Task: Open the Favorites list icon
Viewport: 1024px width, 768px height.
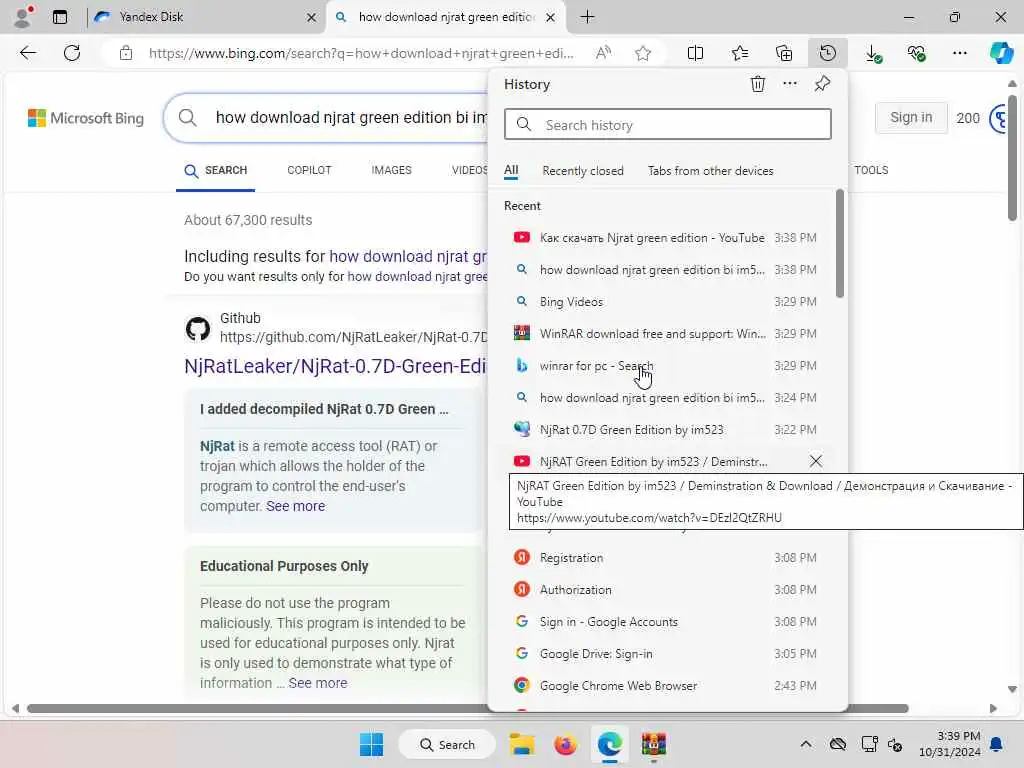Action: pyautogui.click(x=740, y=53)
